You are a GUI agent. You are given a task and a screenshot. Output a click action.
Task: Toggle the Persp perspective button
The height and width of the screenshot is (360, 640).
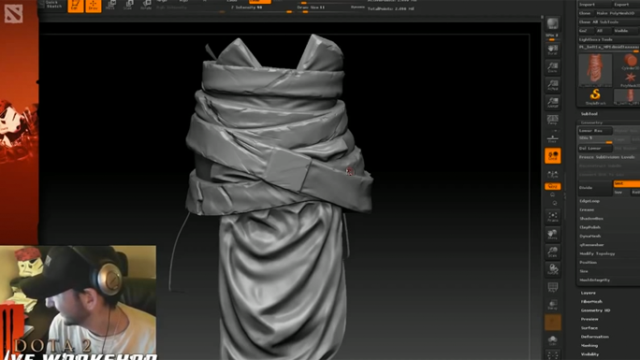click(553, 120)
